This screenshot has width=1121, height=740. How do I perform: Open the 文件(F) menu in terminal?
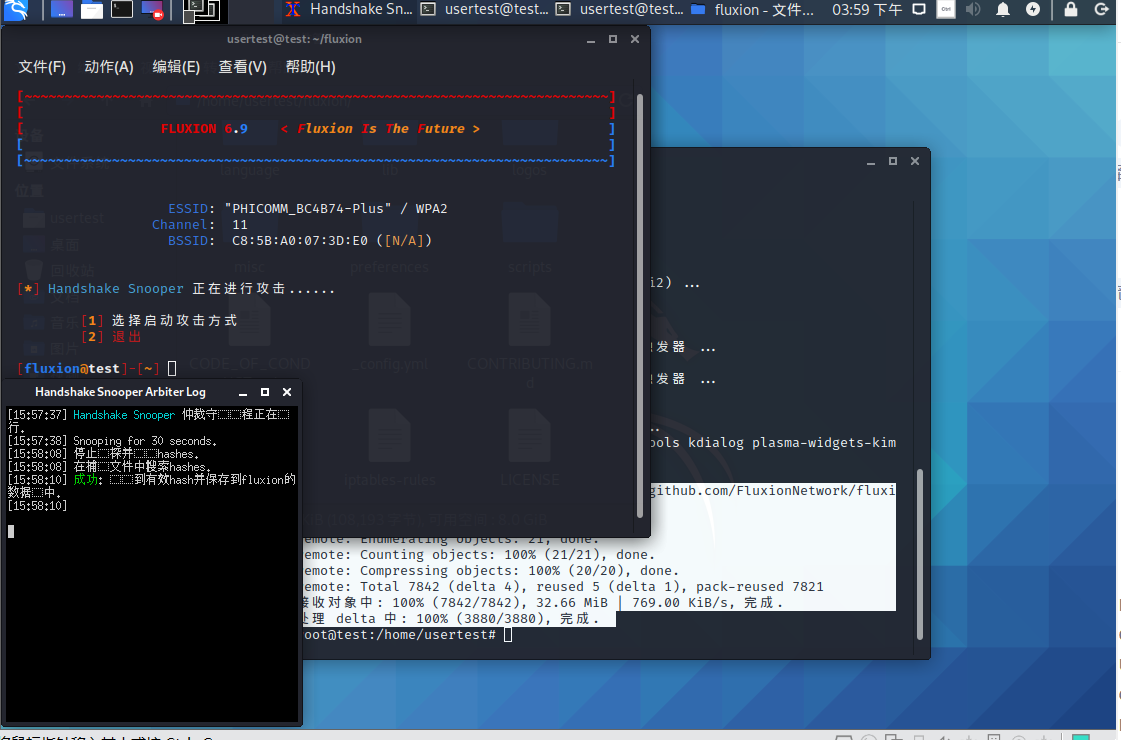pyautogui.click(x=41, y=66)
